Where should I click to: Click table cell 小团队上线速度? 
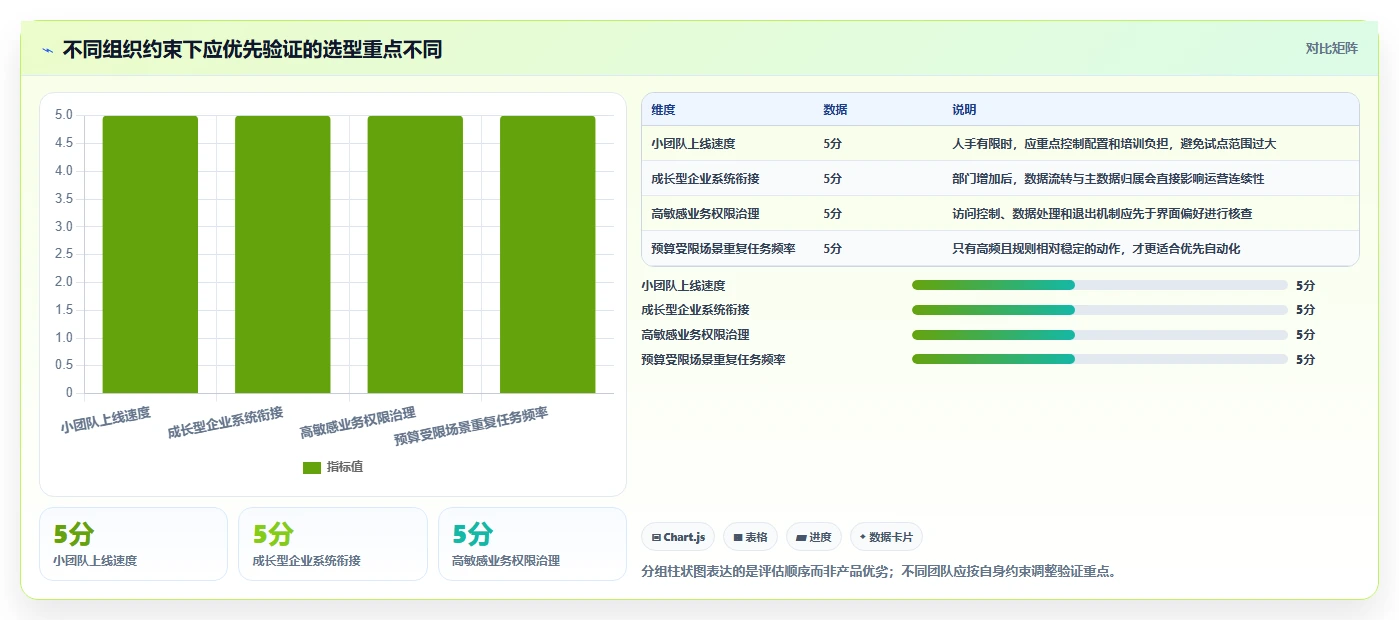693,144
